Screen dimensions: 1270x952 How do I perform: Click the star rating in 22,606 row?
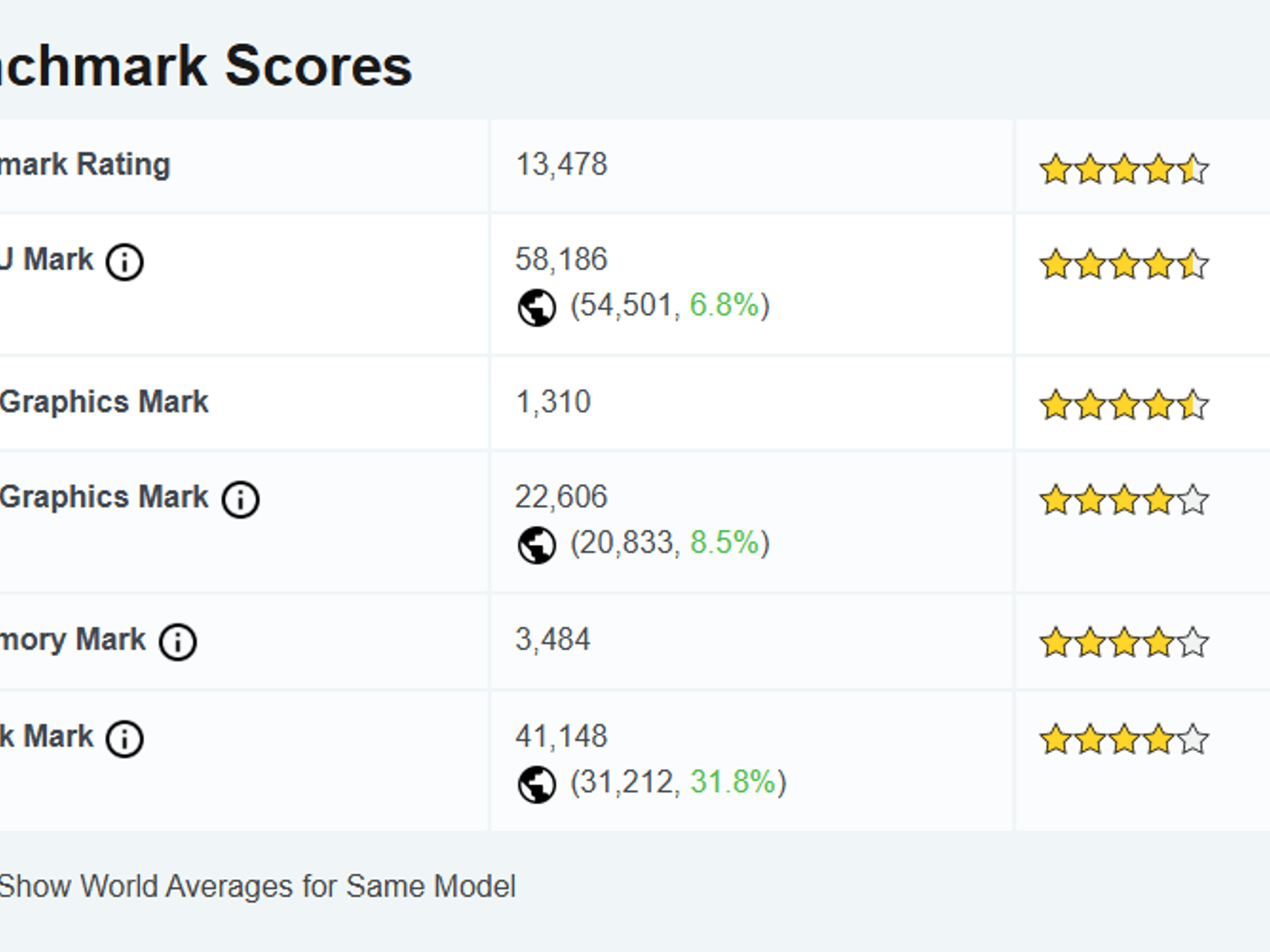[x=1124, y=500]
